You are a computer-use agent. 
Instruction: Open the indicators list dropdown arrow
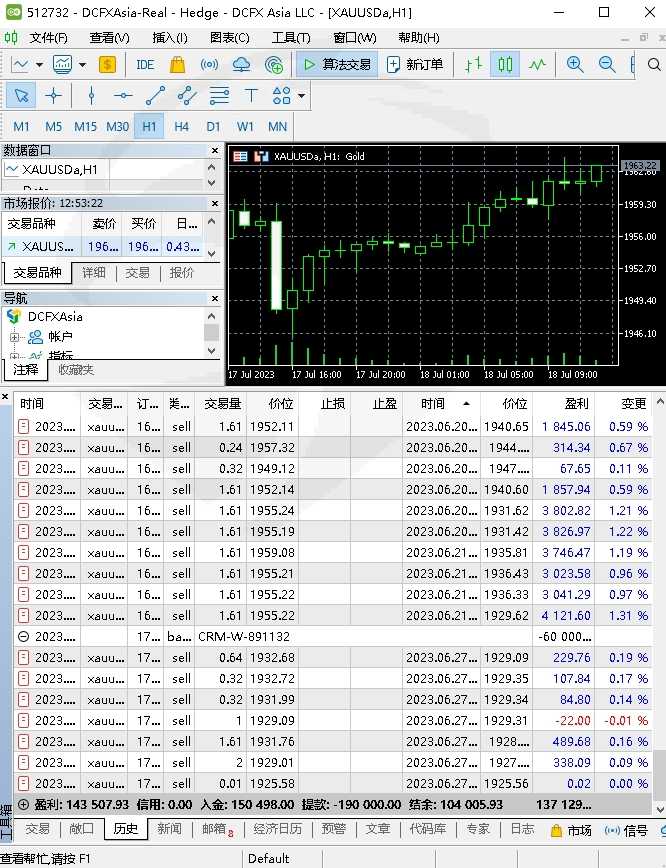click(x=82, y=65)
